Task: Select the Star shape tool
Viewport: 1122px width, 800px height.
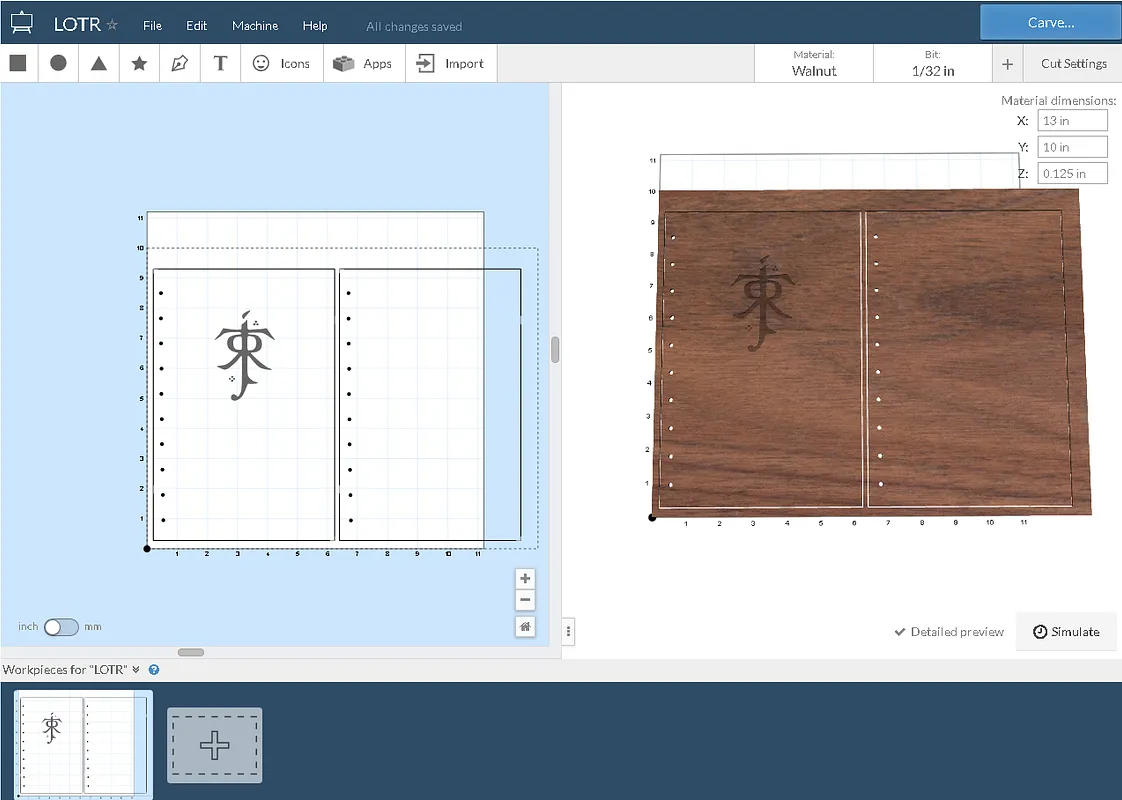Action: pos(140,63)
